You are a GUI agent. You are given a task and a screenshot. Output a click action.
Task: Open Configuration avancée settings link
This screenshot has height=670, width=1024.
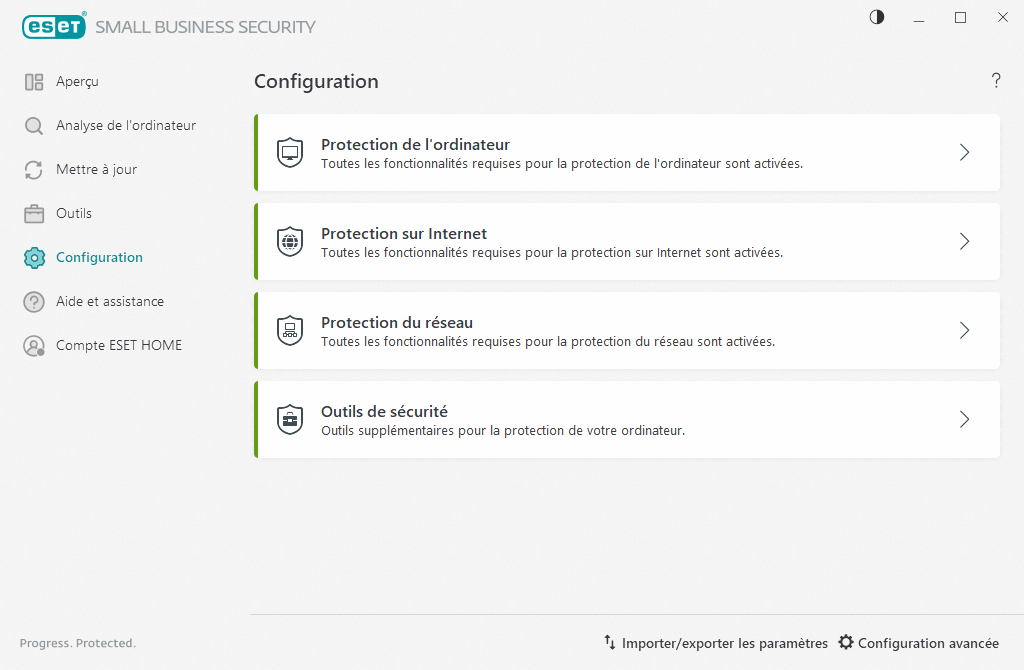click(x=918, y=643)
